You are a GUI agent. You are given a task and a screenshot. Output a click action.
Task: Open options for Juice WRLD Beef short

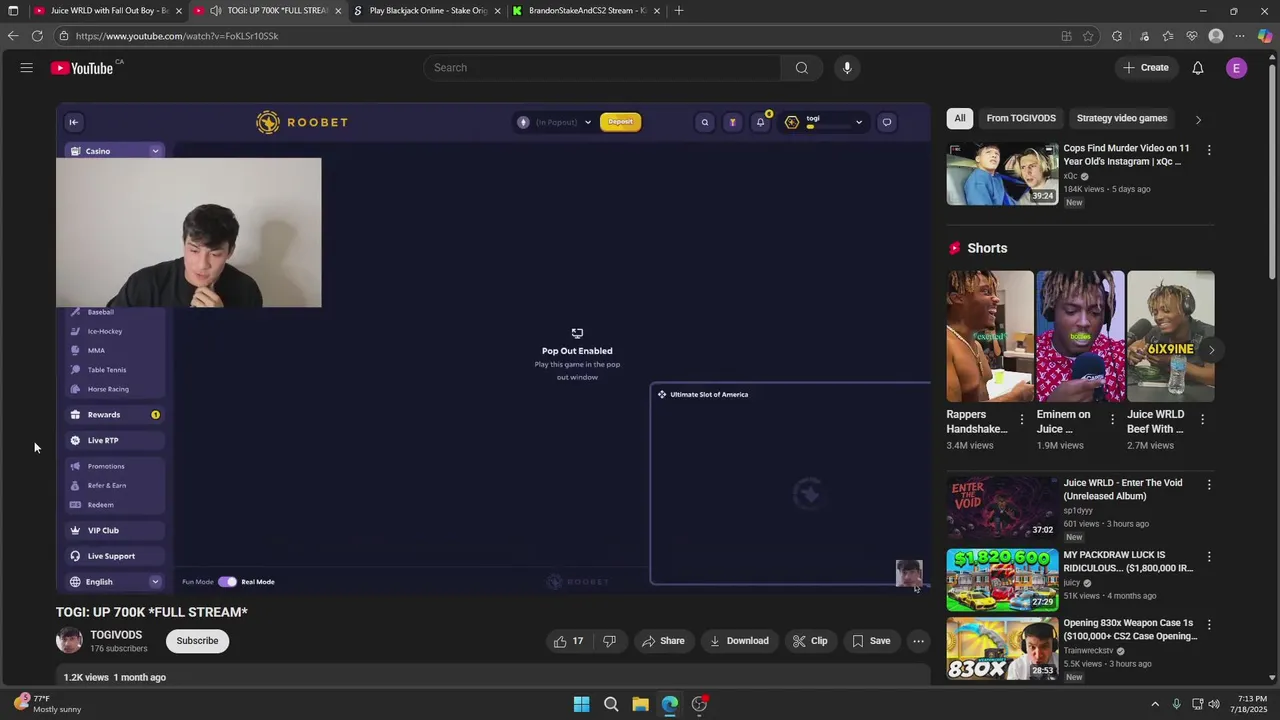[1202, 419]
